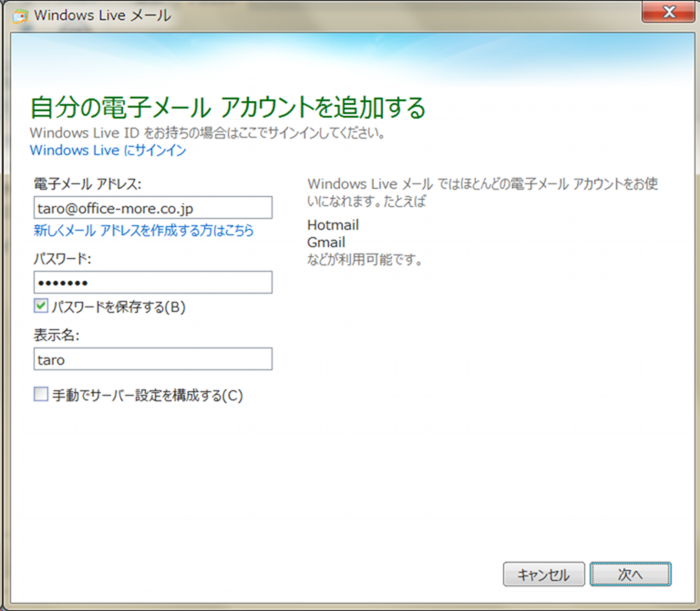The width and height of the screenshot is (700, 611).
Task: Open 新しくメール アドレスを作成する方はこちら link
Action: 144,230
